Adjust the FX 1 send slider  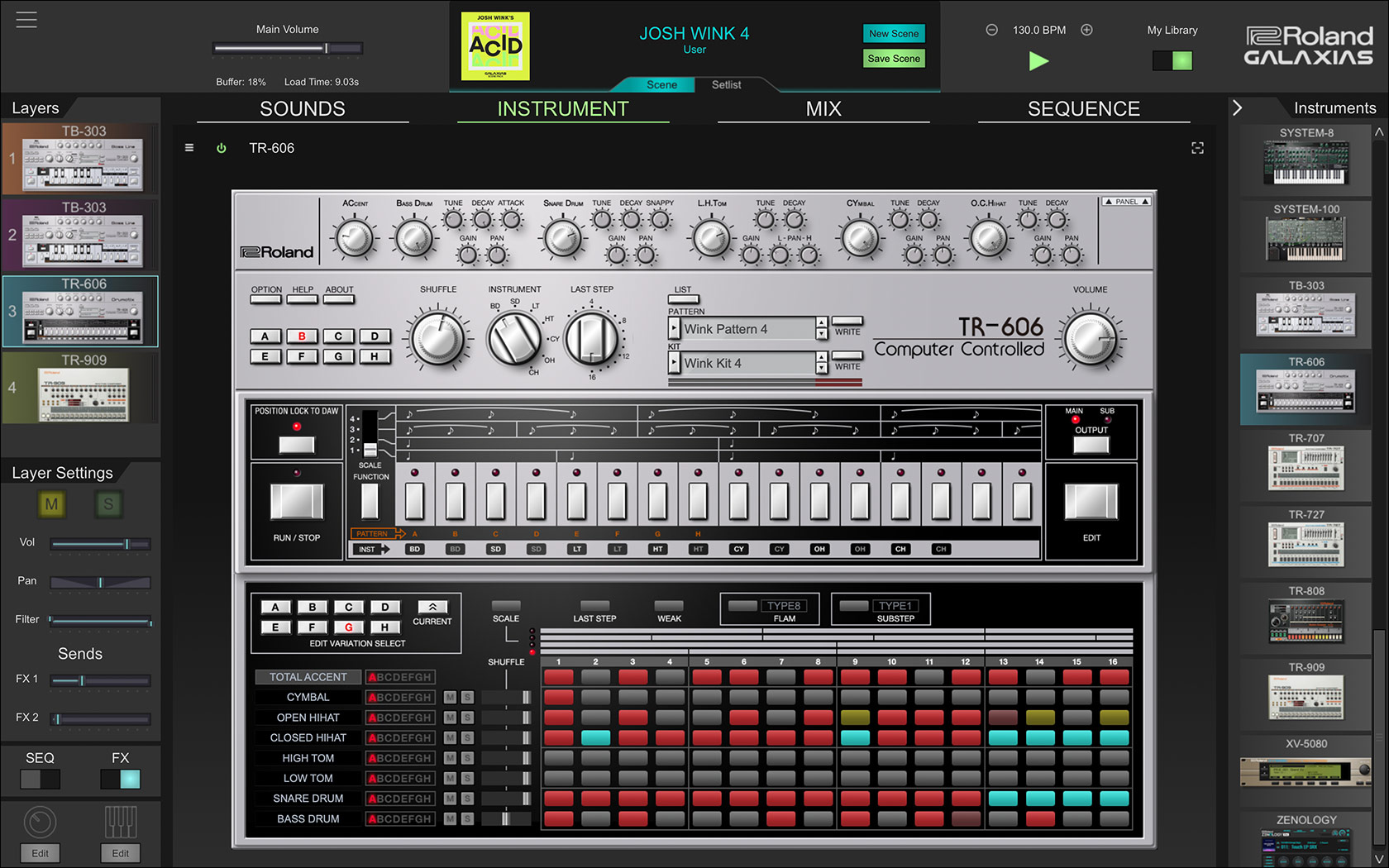pyautogui.click(x=100, y=680)
